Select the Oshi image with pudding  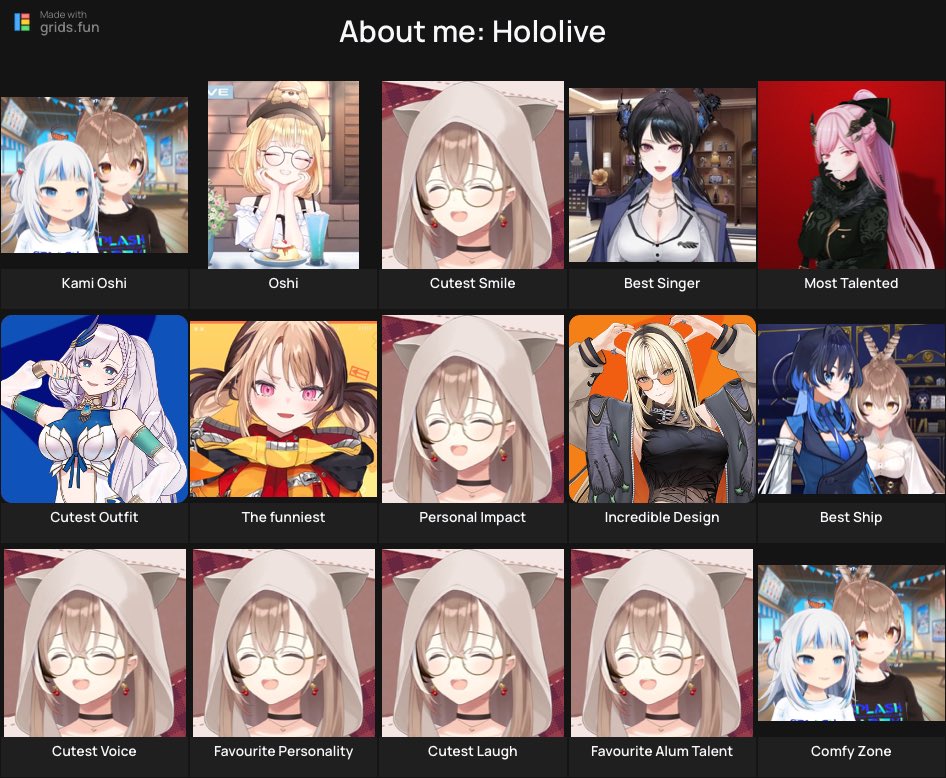[284, 175]
